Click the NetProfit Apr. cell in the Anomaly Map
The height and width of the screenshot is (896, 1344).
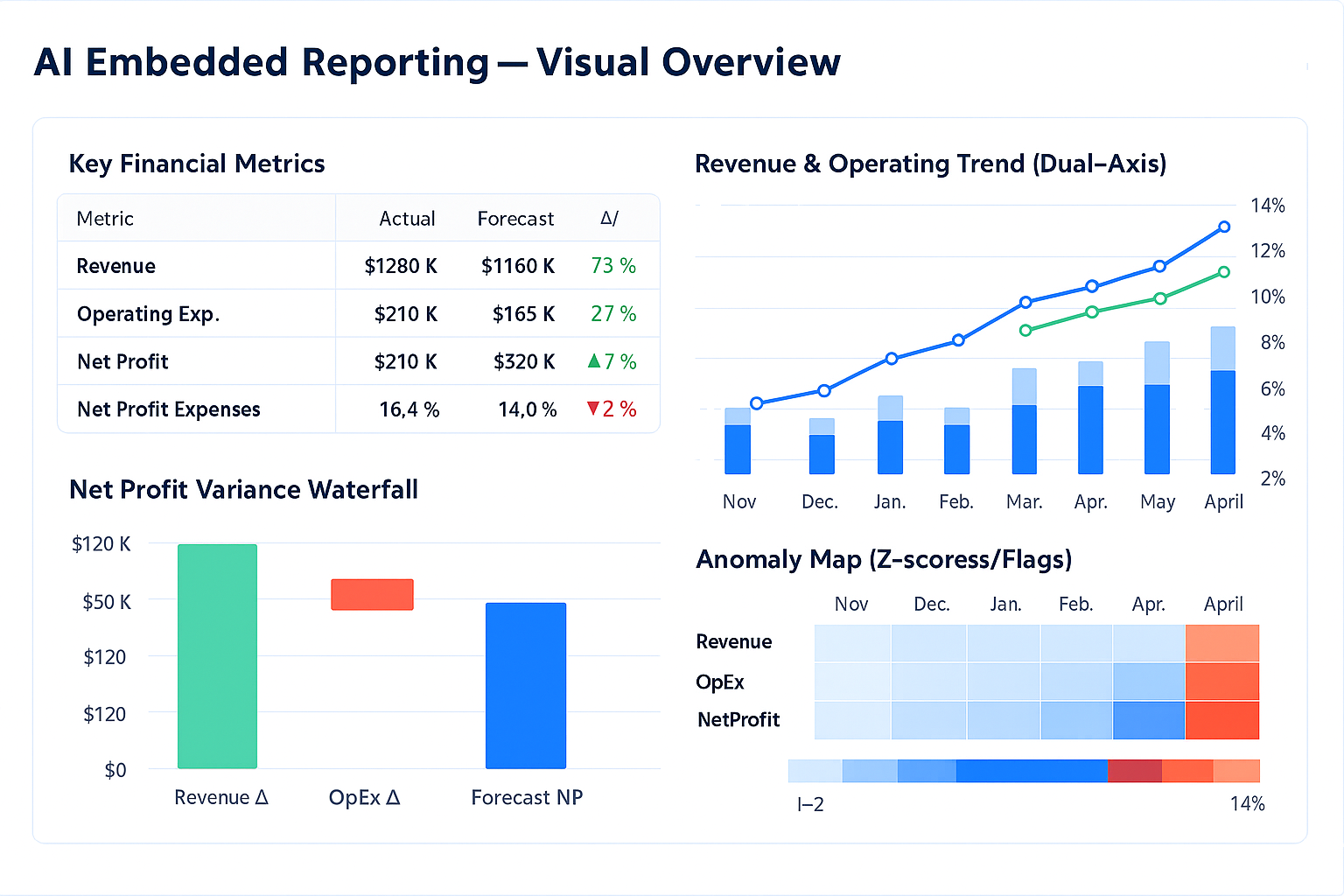(x=1149, y=720)
